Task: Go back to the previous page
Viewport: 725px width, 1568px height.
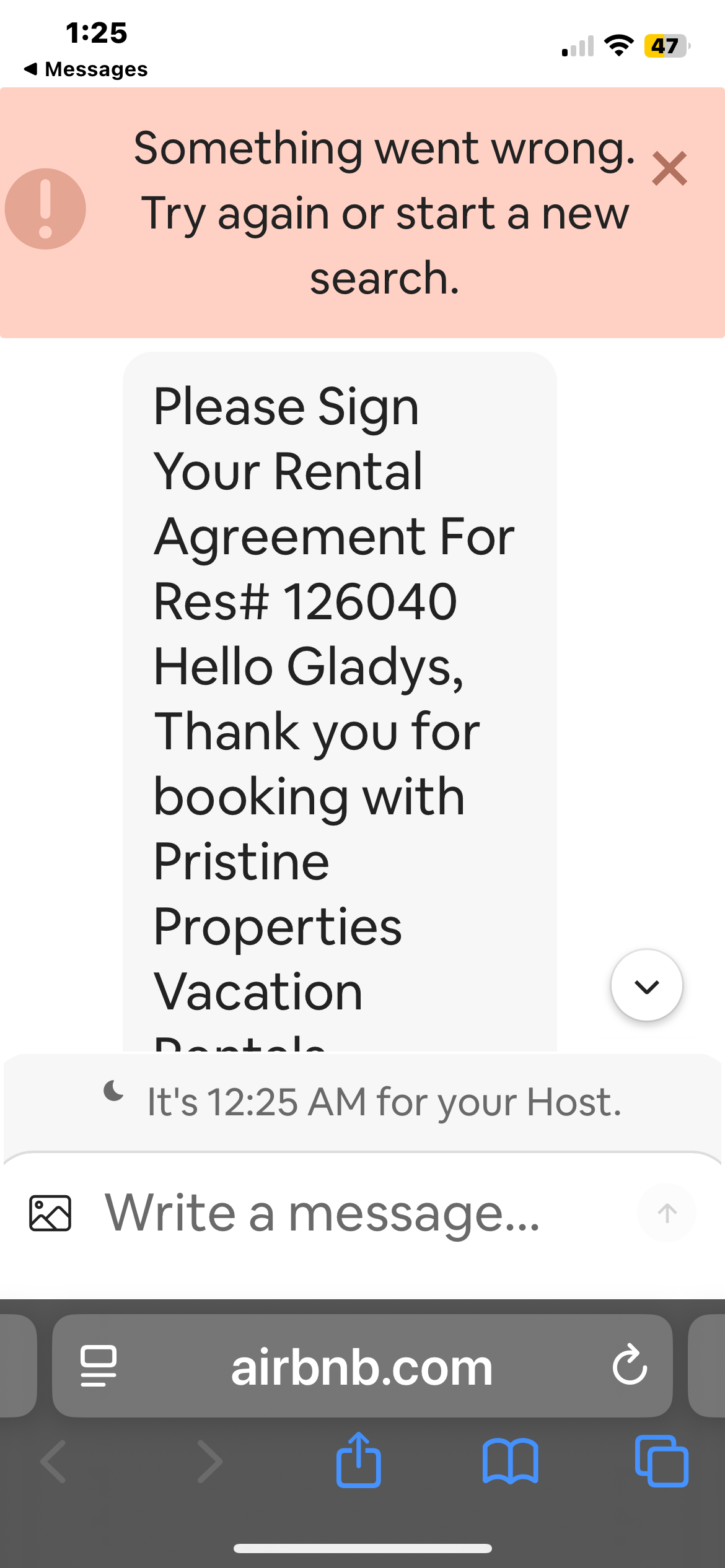Action: click(53, 1461)
